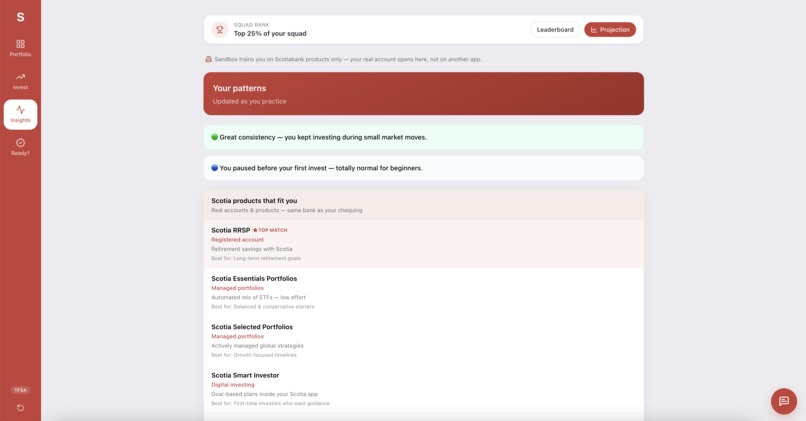Click the TFSA badge in the sidebar
Screen dimensions: 806x421
tap(20, 390)
